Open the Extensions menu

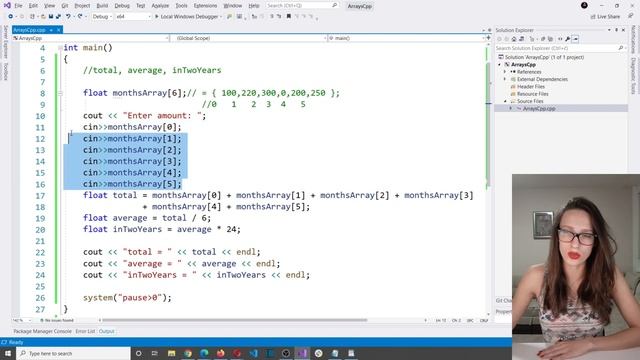[205, 6]
